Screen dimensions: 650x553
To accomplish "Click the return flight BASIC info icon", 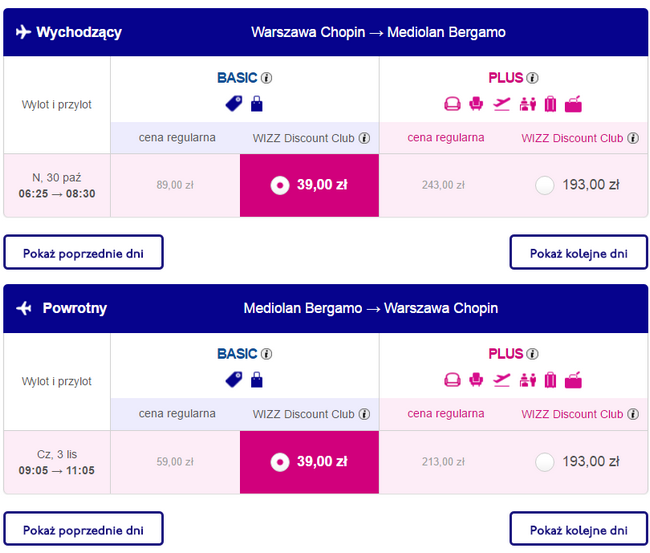I will [x=267, y=354].
